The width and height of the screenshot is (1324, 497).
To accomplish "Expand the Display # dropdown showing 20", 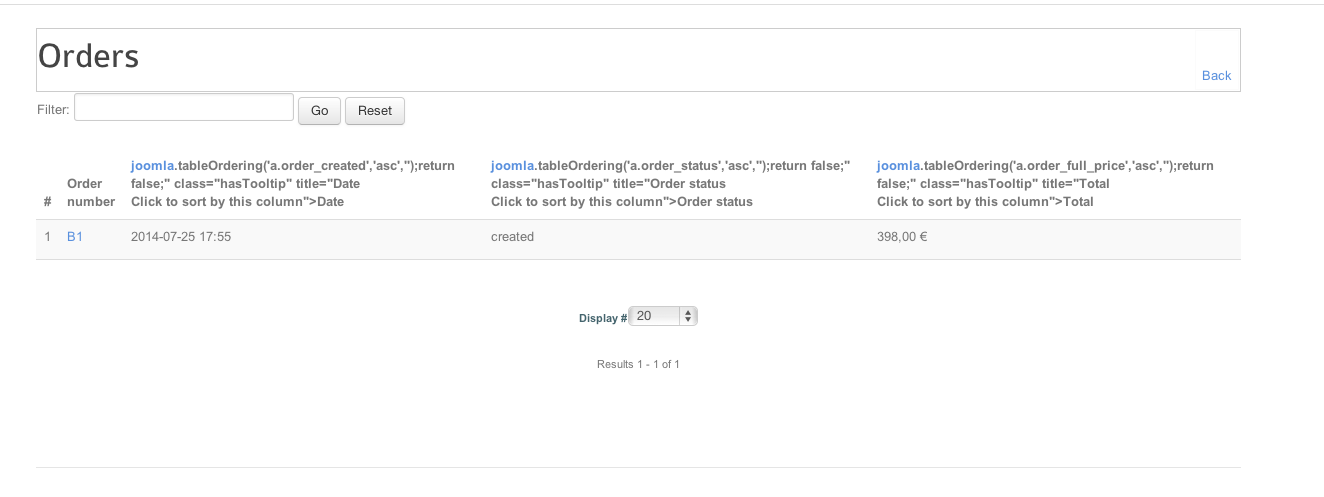I will tap(664, 316).
